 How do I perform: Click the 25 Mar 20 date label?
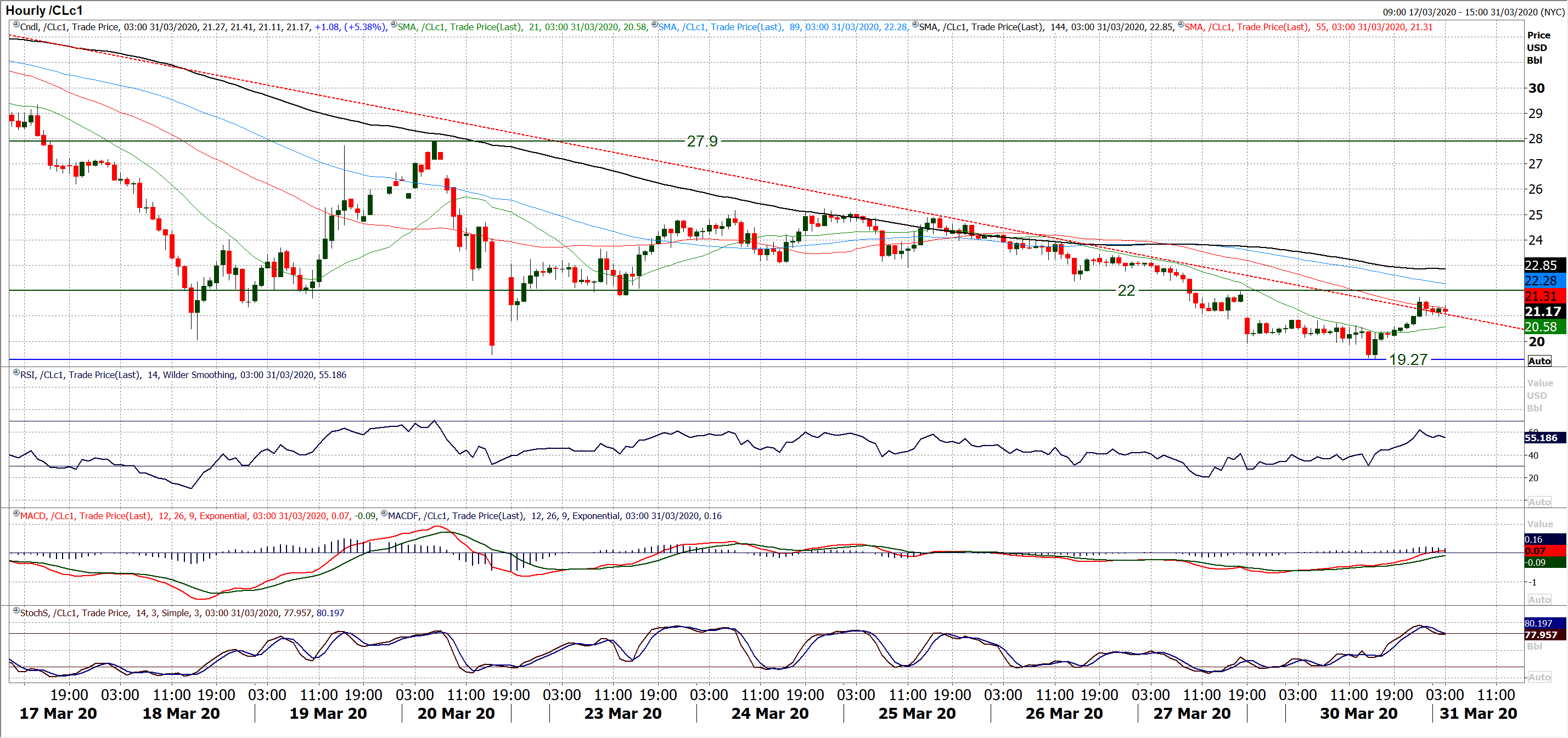tap(917, 714)
